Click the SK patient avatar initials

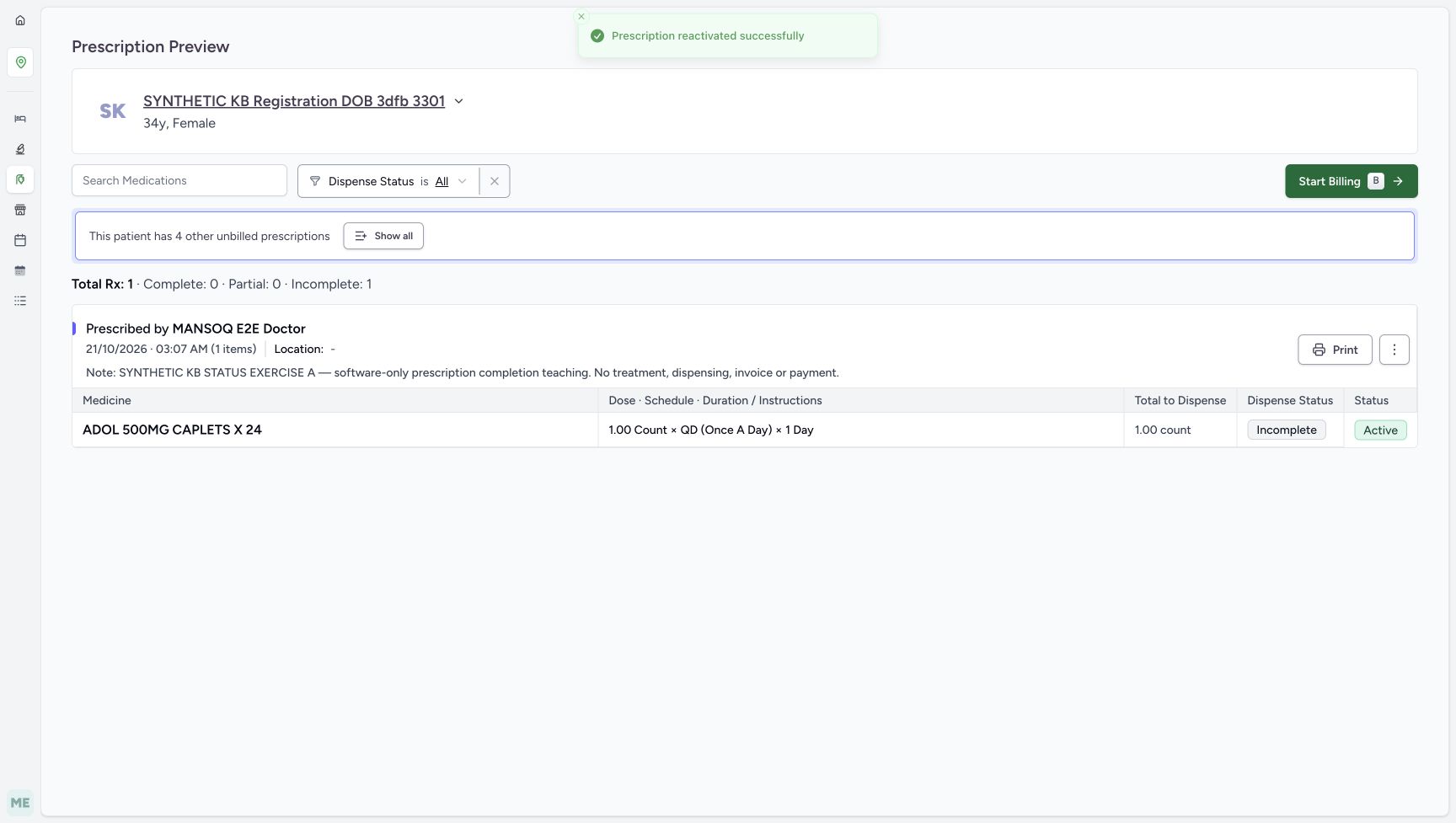pyautogui.click(x=113, y=111)
